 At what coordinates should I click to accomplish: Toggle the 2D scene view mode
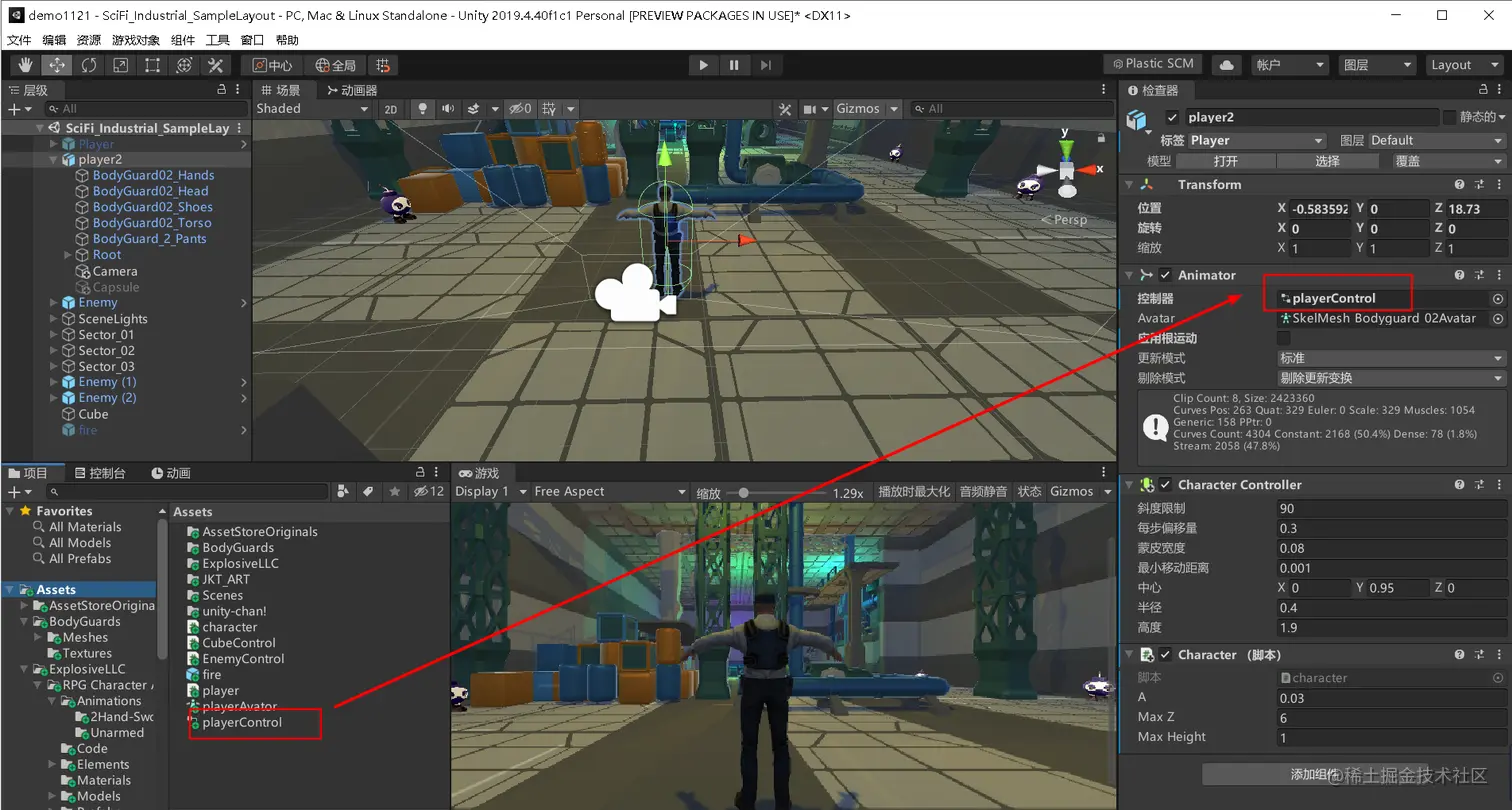click(391, 109)
